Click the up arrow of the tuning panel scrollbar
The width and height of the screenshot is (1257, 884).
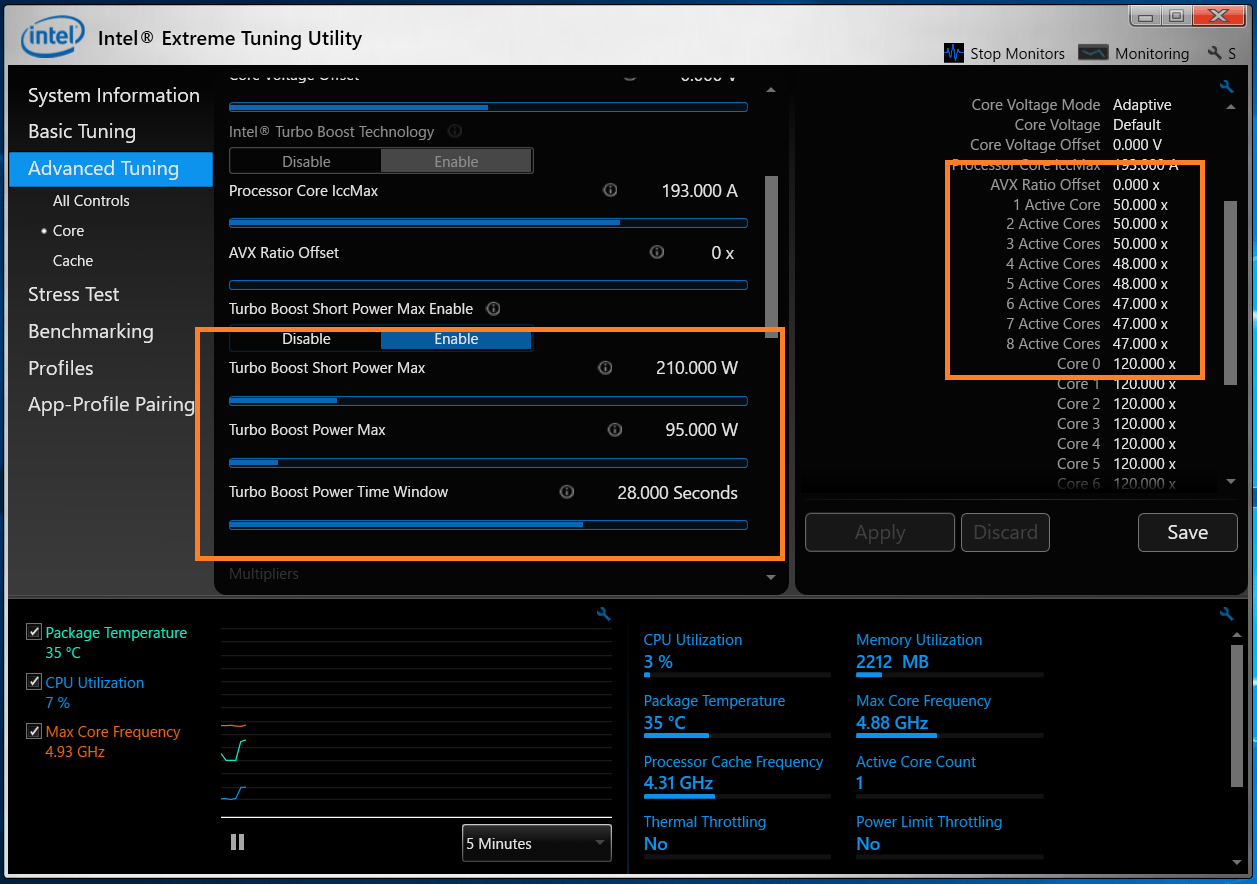pos(771,90)
